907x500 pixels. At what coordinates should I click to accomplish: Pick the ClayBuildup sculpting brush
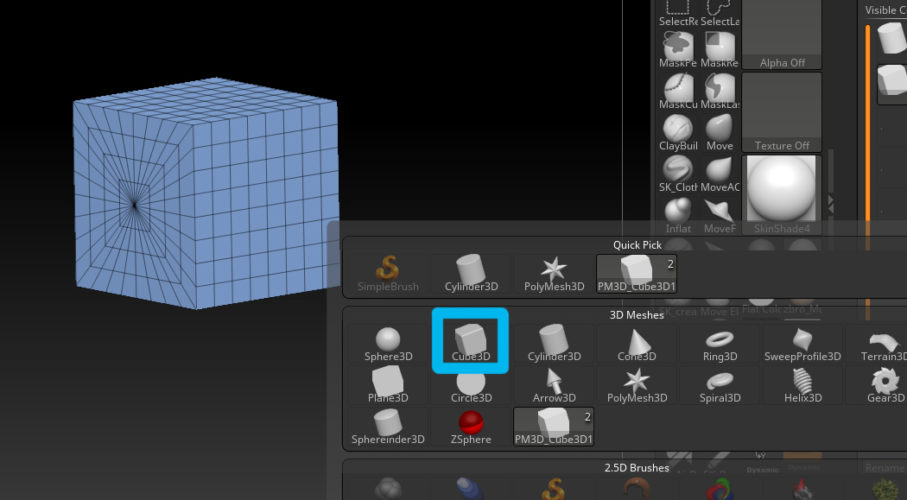[678, 133]
